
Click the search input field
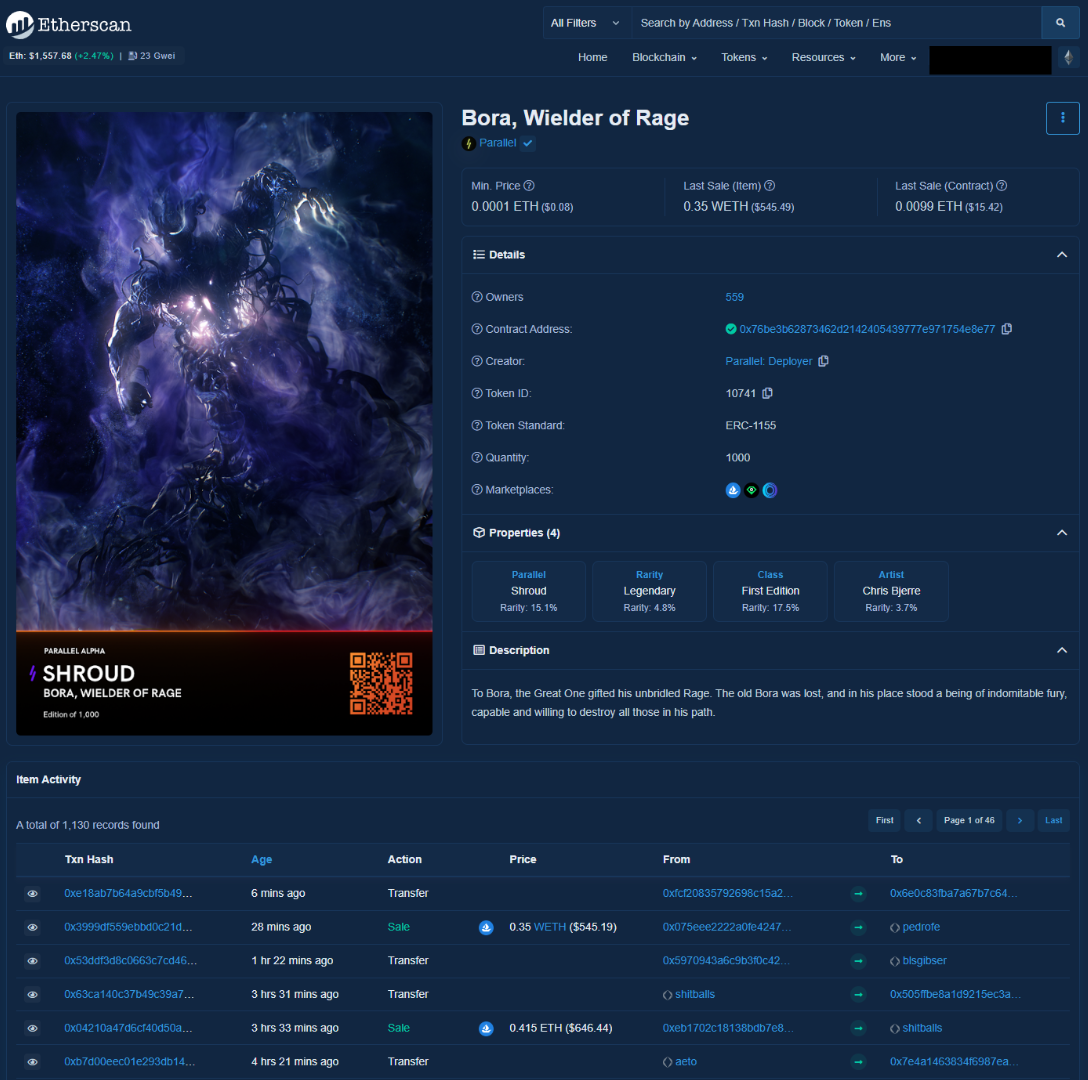[835, 23]
